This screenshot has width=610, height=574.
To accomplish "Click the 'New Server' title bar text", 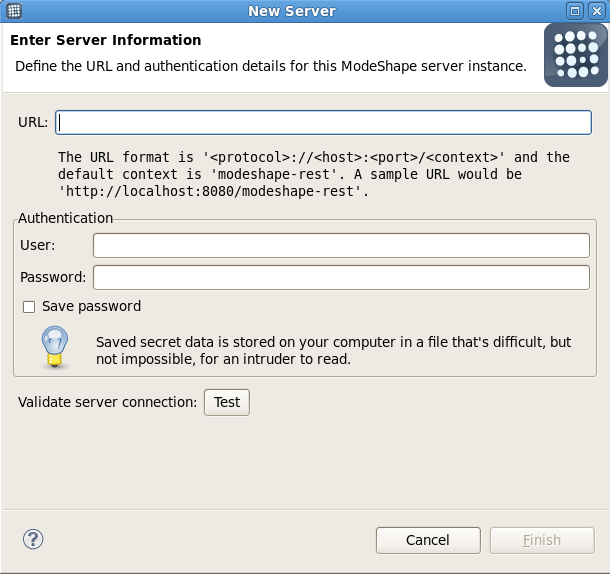I will click(x=291, y=11).
